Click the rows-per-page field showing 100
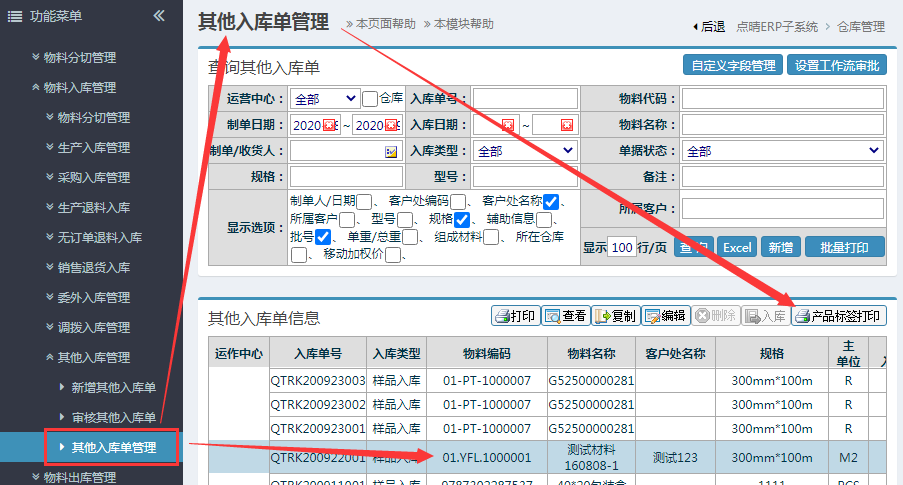 [622, 247]
